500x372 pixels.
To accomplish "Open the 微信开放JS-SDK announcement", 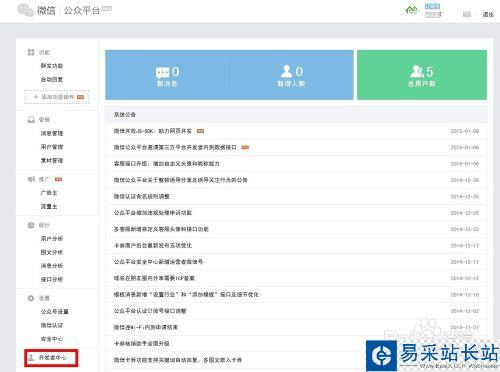I will [x=153, y=131].
